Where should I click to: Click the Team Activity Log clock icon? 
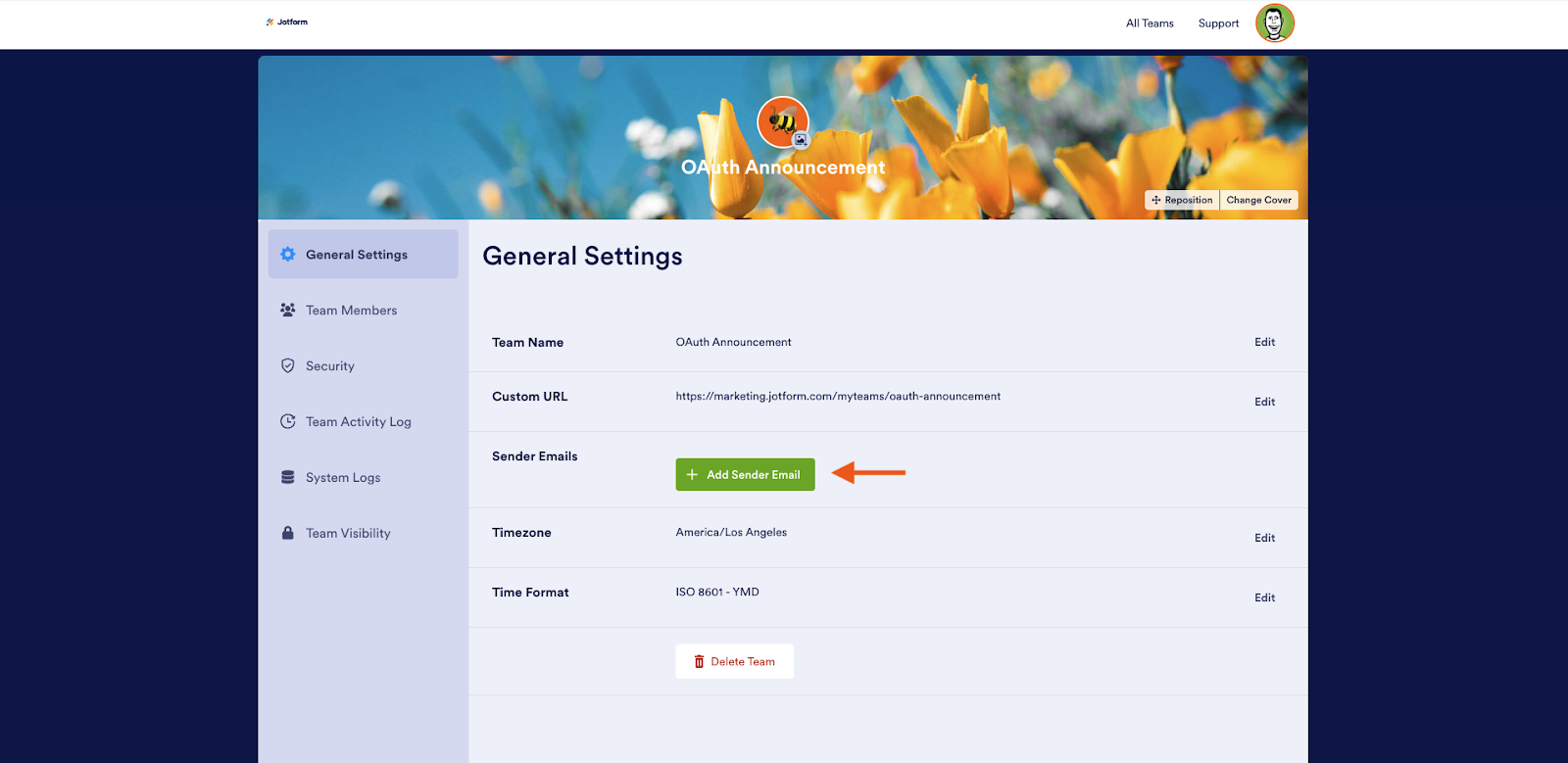pyautogui.click(x=288, y=421)
